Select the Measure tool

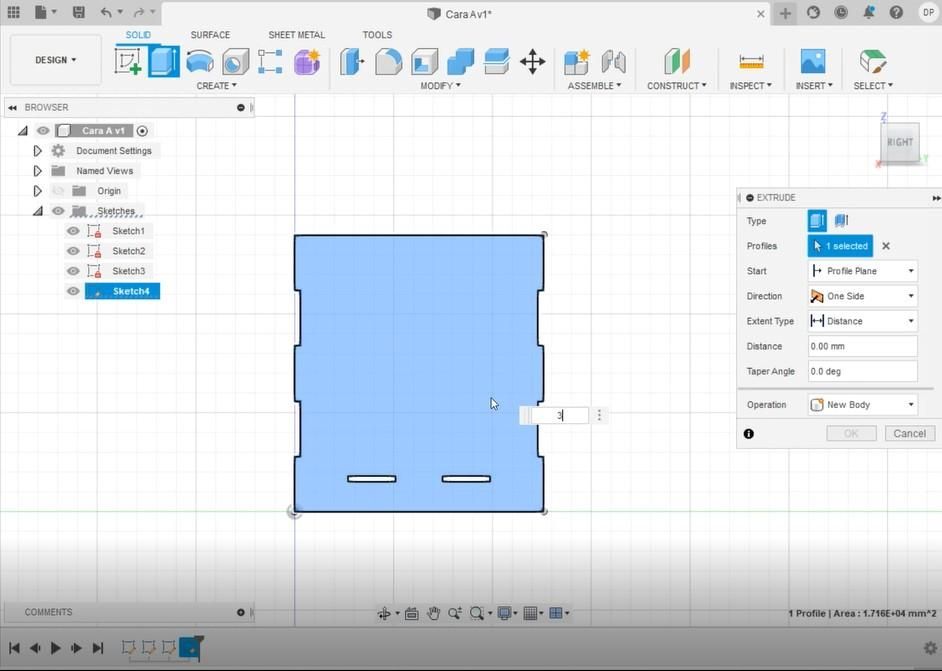[751, 62]
